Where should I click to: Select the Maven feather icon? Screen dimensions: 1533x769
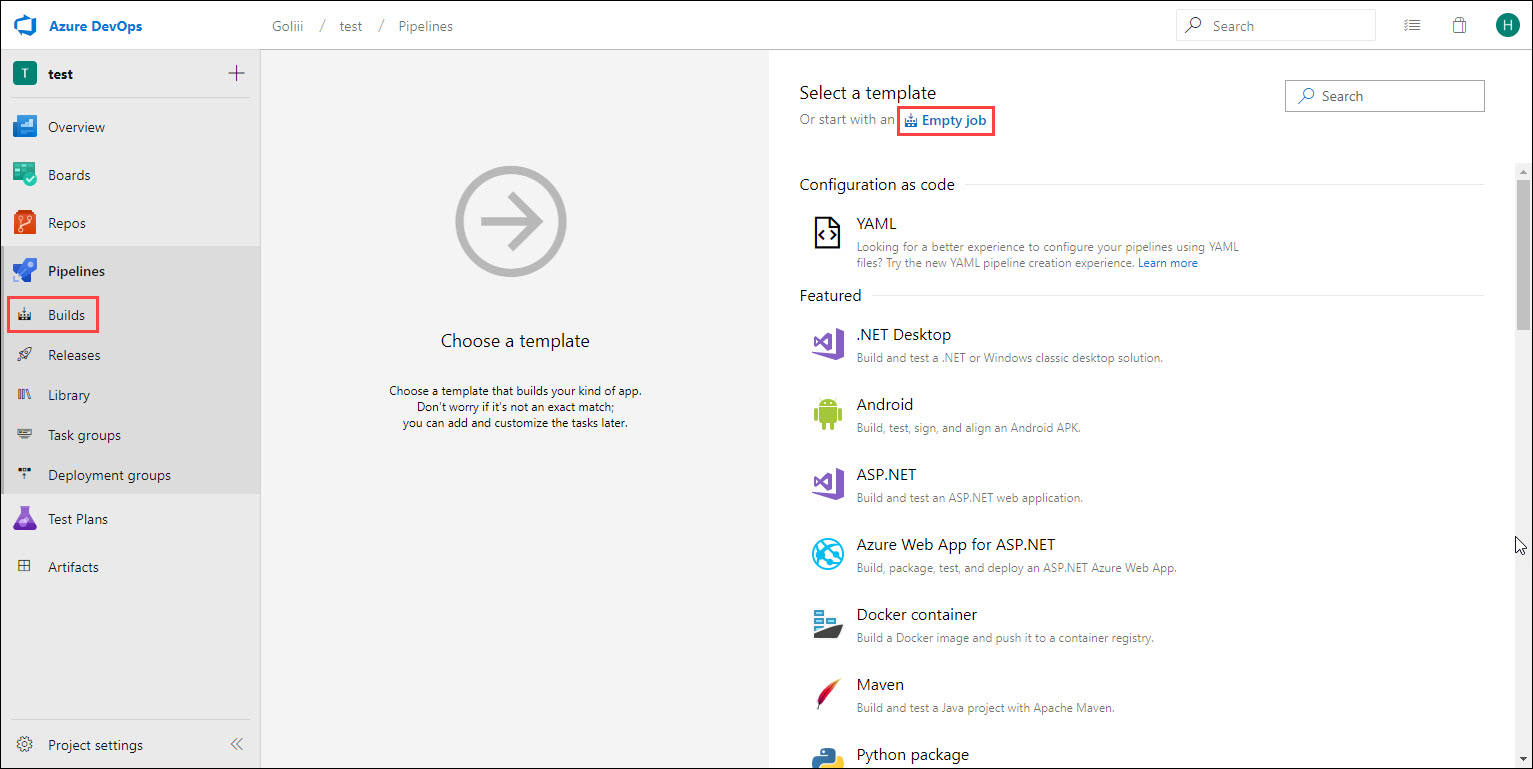828,694
